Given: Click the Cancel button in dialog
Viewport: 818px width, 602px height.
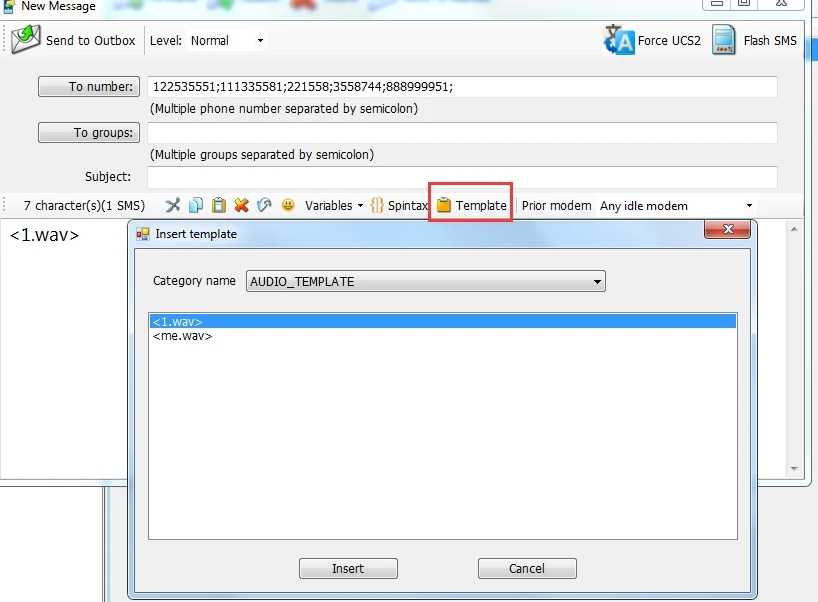Looking at the screenshot, I should [x=527, y=569].
